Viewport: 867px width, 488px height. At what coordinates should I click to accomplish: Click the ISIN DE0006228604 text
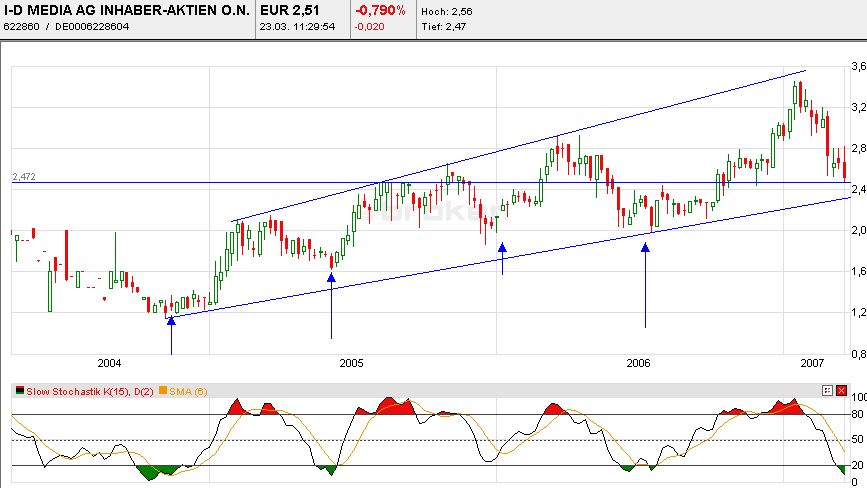pyautogui.click(x=92, y=27)
